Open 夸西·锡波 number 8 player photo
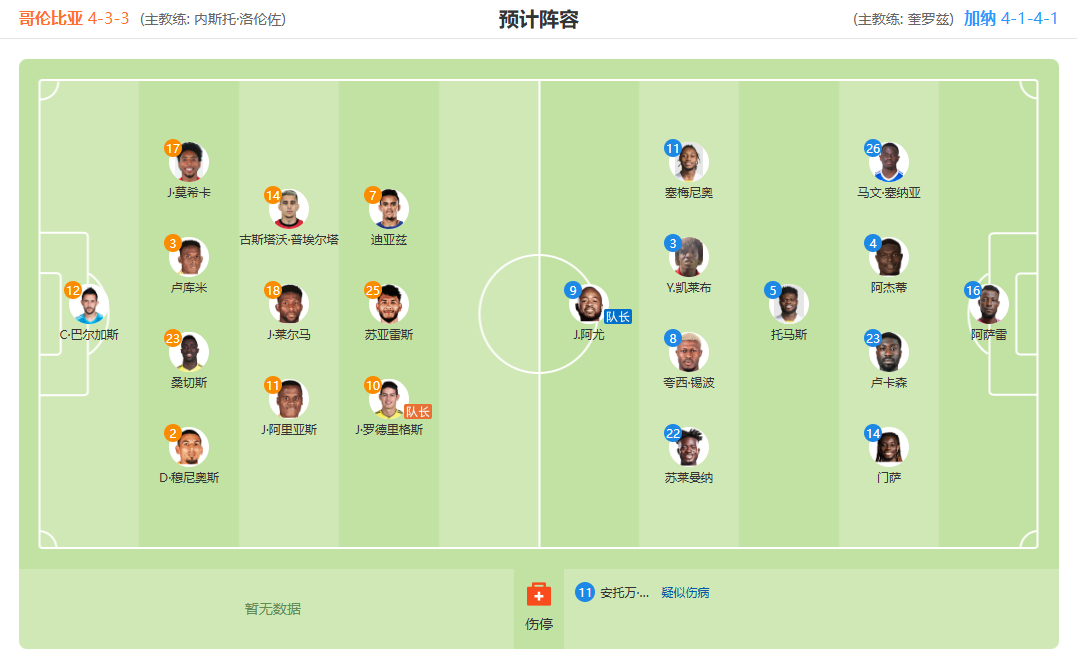The image size is (1077, 667). (x=689, y=352)
